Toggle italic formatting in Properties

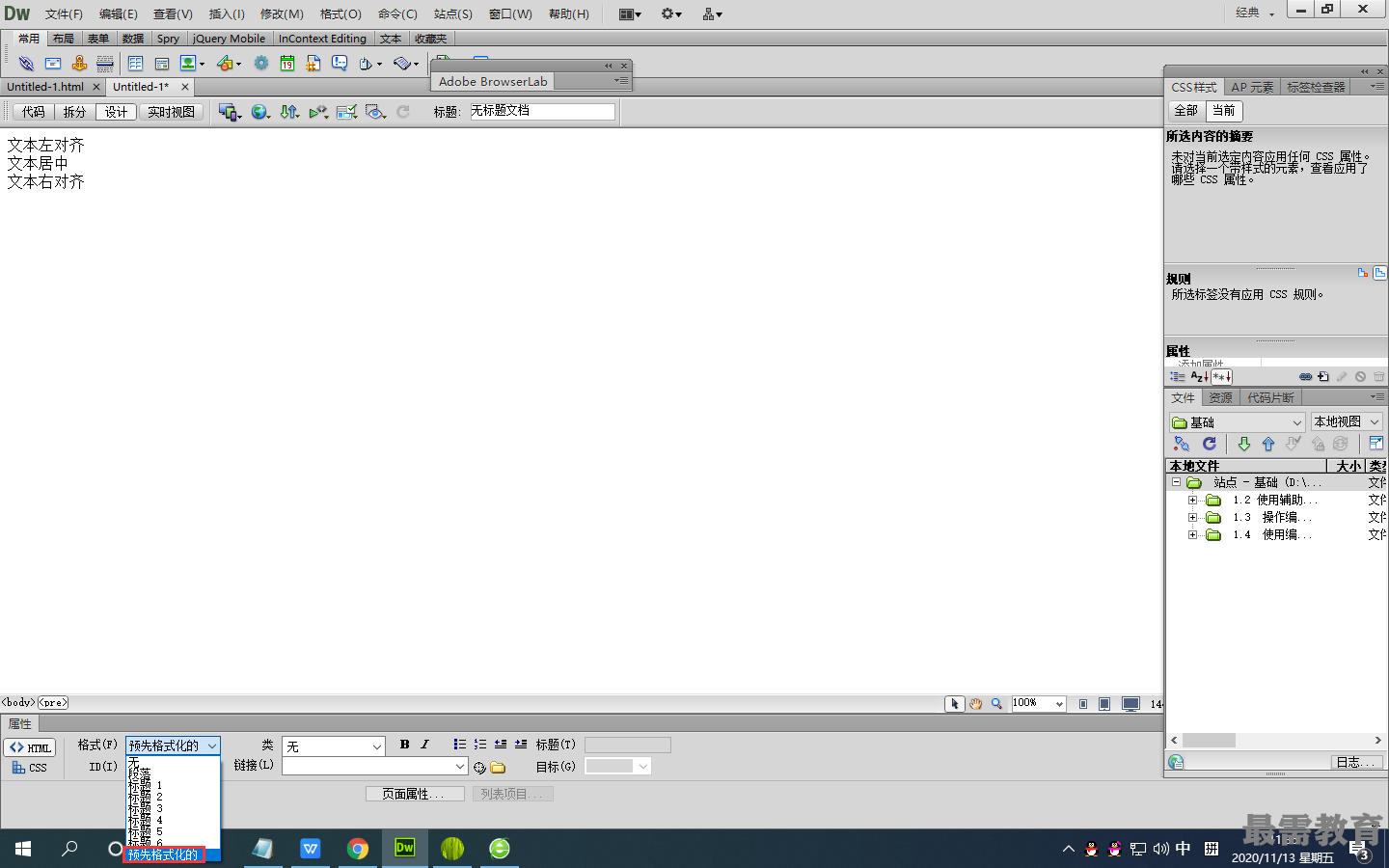pyautogui.click(x=424, y=745)
